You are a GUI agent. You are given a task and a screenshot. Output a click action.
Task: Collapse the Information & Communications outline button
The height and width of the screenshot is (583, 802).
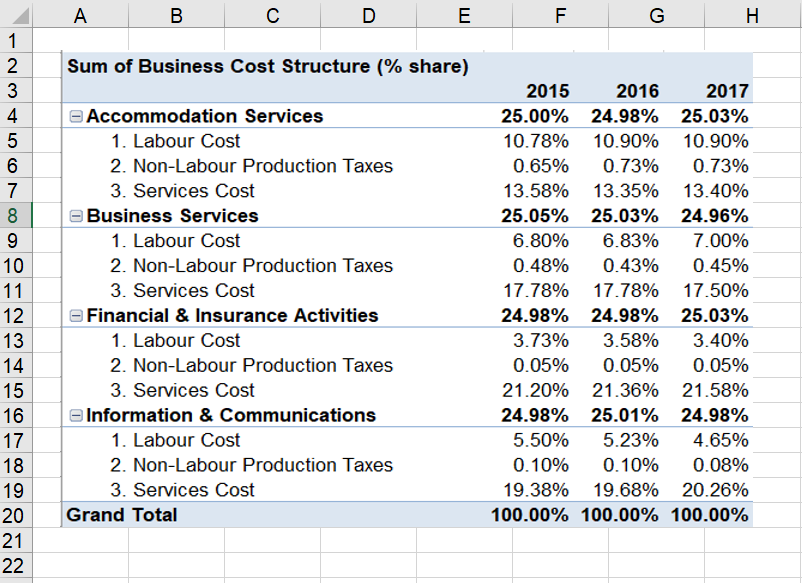pos(74,415)
